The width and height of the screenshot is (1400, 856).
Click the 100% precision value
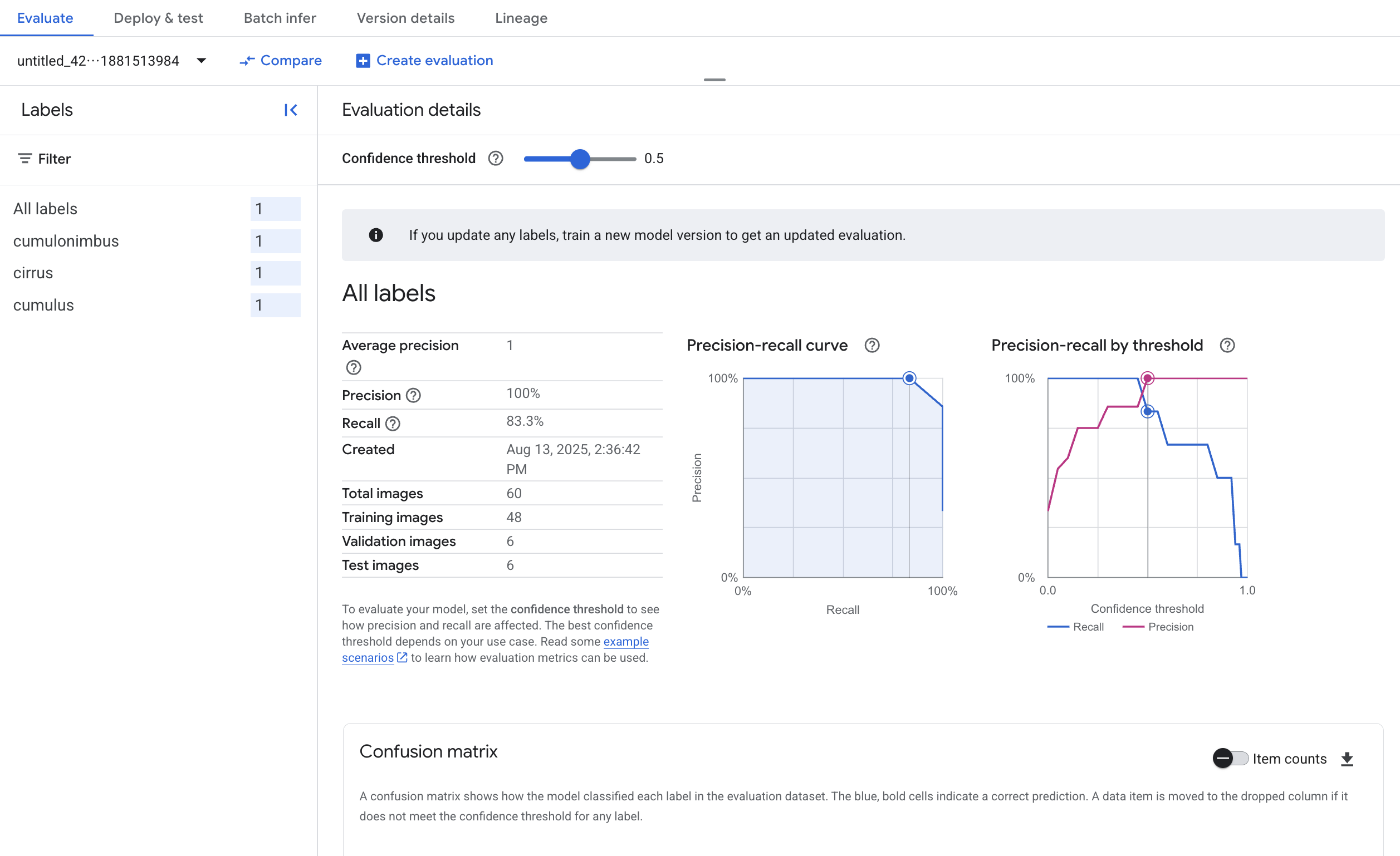coord(523,393)
